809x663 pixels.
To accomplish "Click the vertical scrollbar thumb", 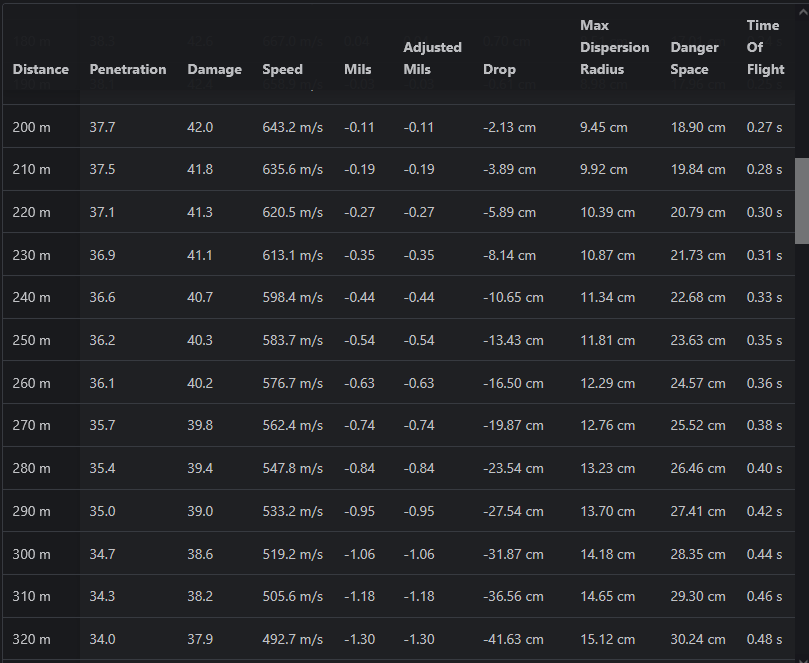I will point(801,200).
